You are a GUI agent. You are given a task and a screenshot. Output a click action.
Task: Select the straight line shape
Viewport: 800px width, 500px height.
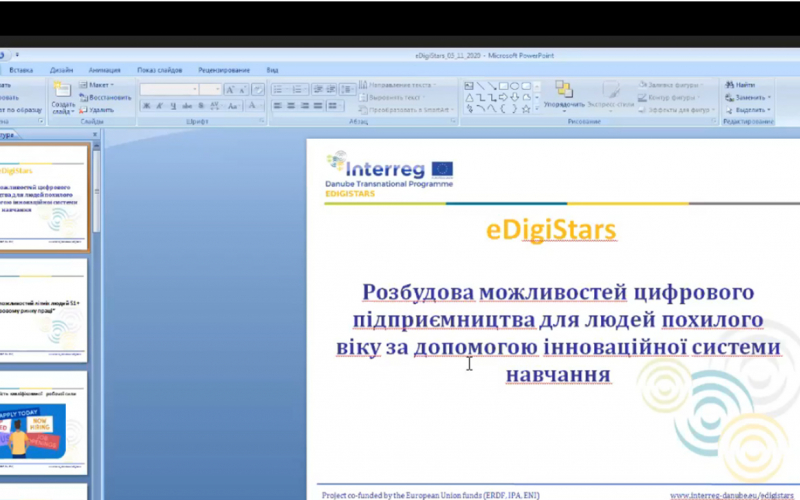(480, 86)
